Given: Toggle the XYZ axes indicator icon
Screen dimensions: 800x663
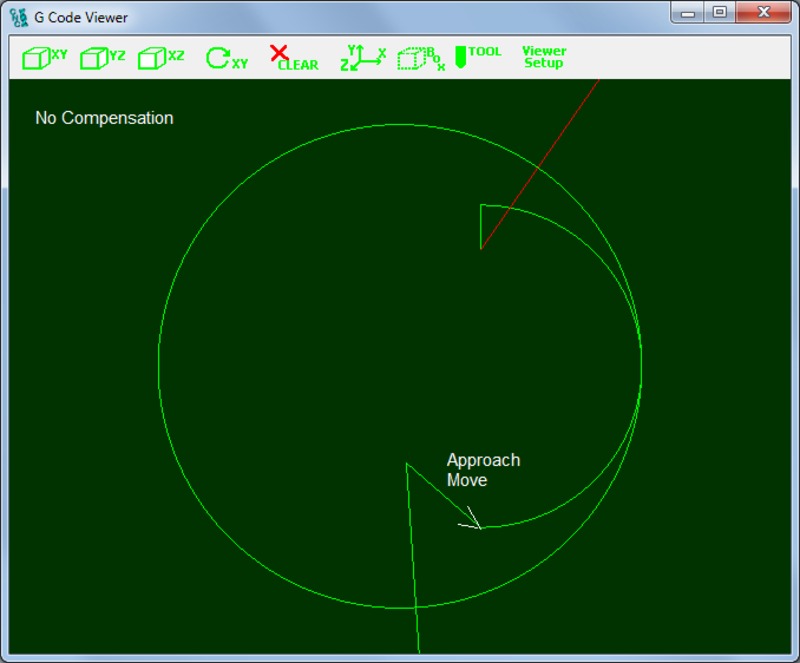Looking at the screenshot, I should tap(362, 58).
